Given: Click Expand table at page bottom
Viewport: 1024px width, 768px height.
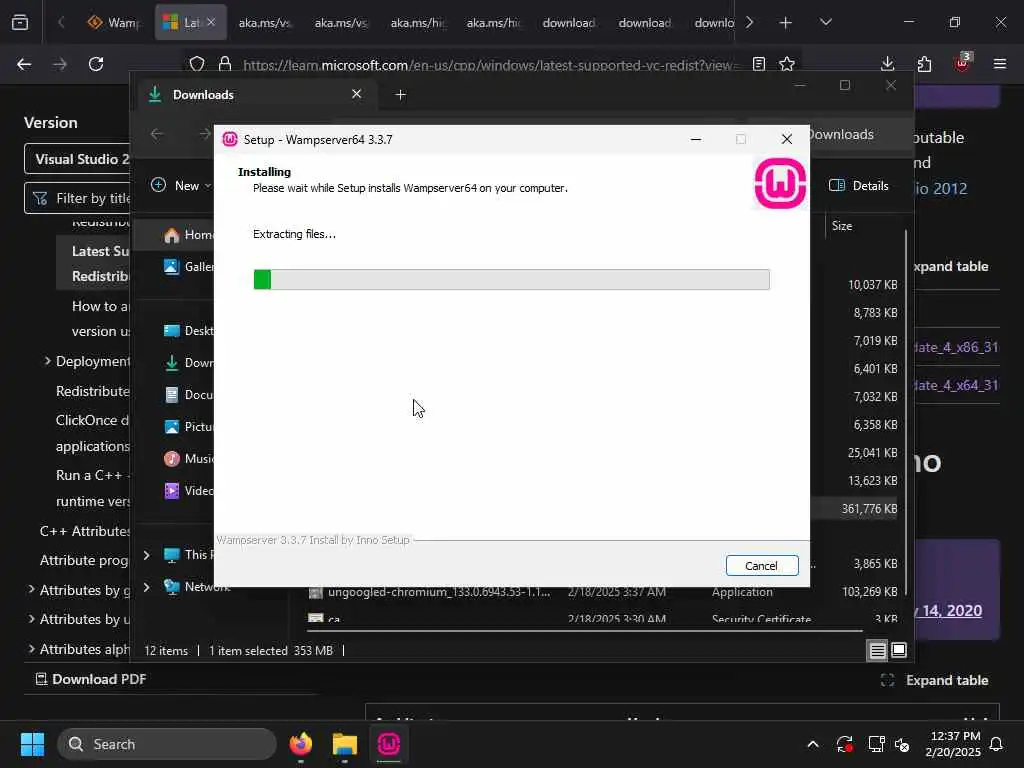Looking at the screenshot, I should (x=934, y=680).
